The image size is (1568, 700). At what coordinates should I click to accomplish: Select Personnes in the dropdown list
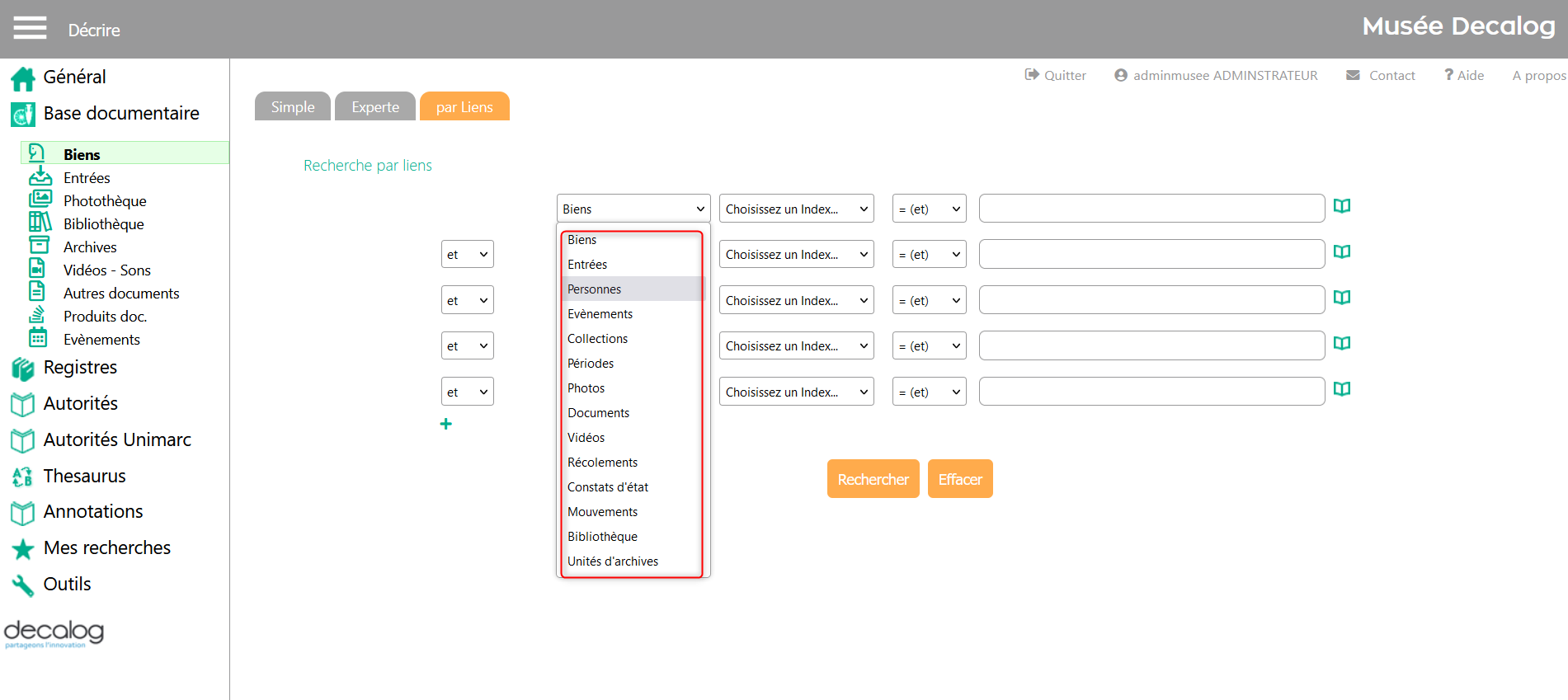pos(595,289)
